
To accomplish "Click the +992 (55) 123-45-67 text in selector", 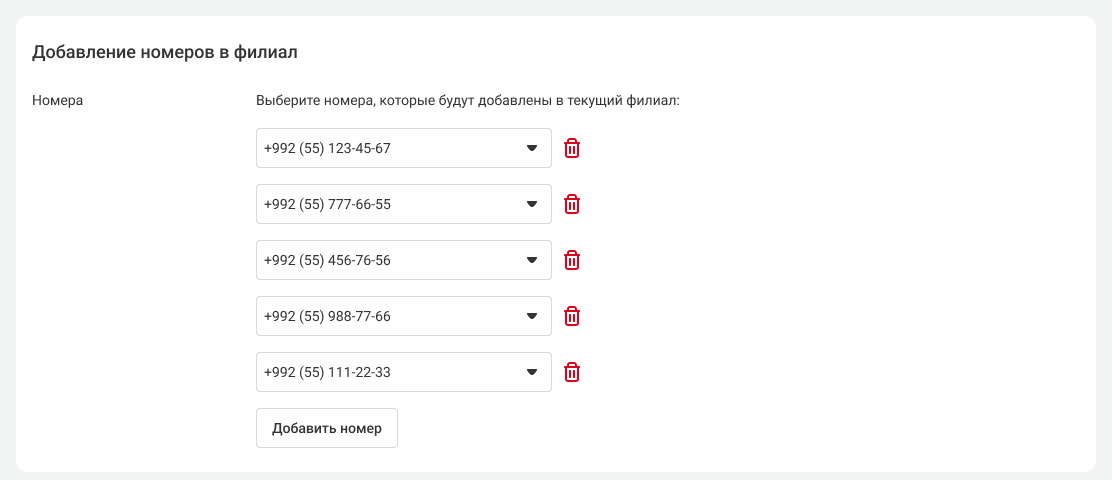I will 327,148.
